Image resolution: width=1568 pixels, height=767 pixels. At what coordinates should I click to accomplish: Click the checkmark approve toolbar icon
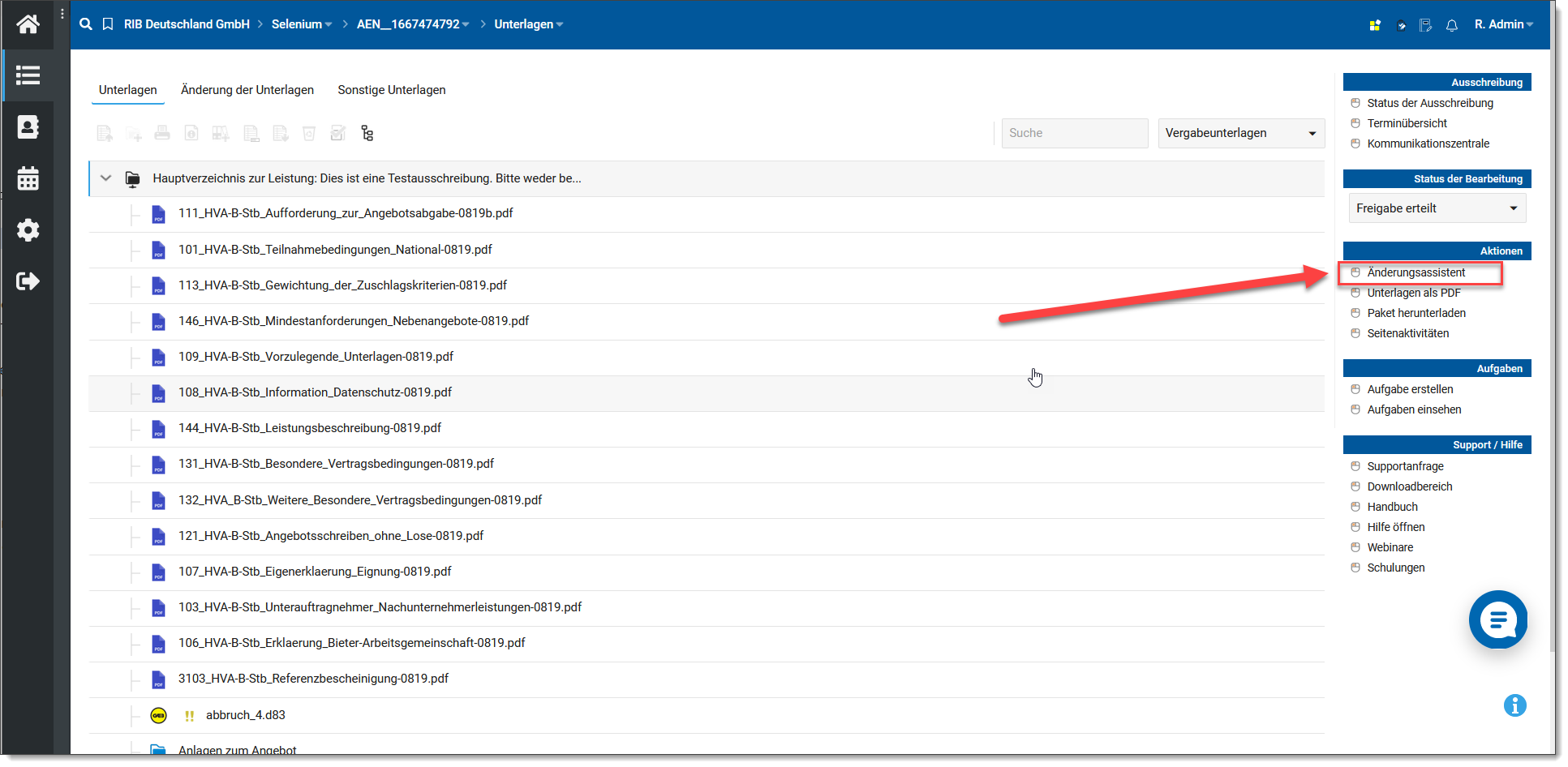pos(338,133)
